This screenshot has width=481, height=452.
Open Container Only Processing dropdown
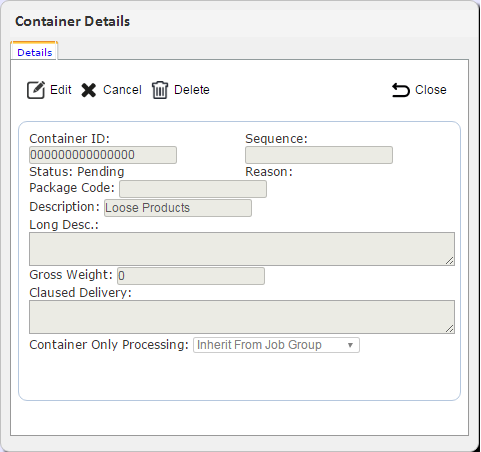(276, 345)
